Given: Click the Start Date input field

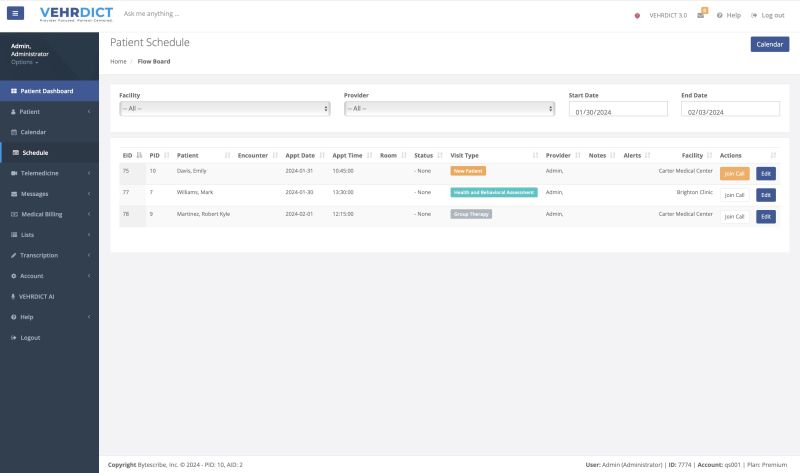Looking at the screenshot, I should coord(618,112).
